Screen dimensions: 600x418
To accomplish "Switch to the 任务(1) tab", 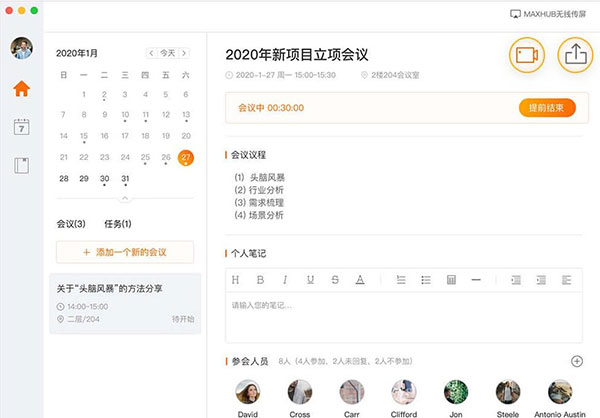I will point(118,224).
